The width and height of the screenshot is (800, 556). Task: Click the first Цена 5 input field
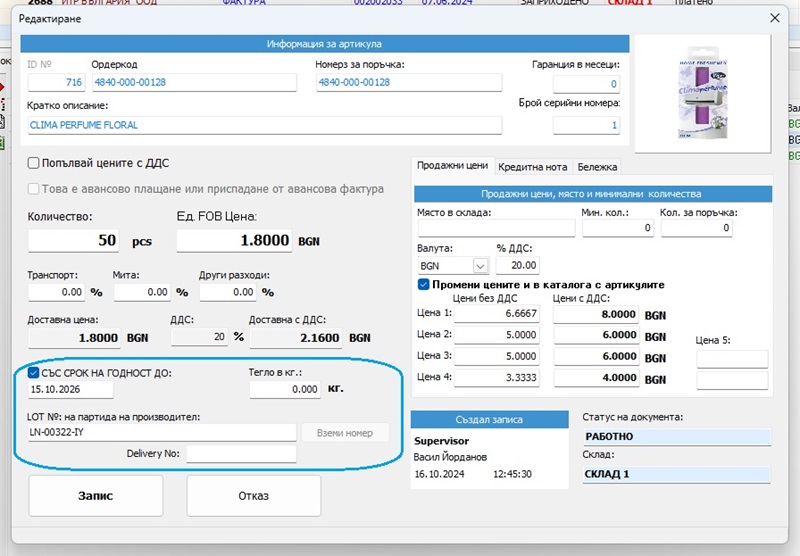(732, 359)
